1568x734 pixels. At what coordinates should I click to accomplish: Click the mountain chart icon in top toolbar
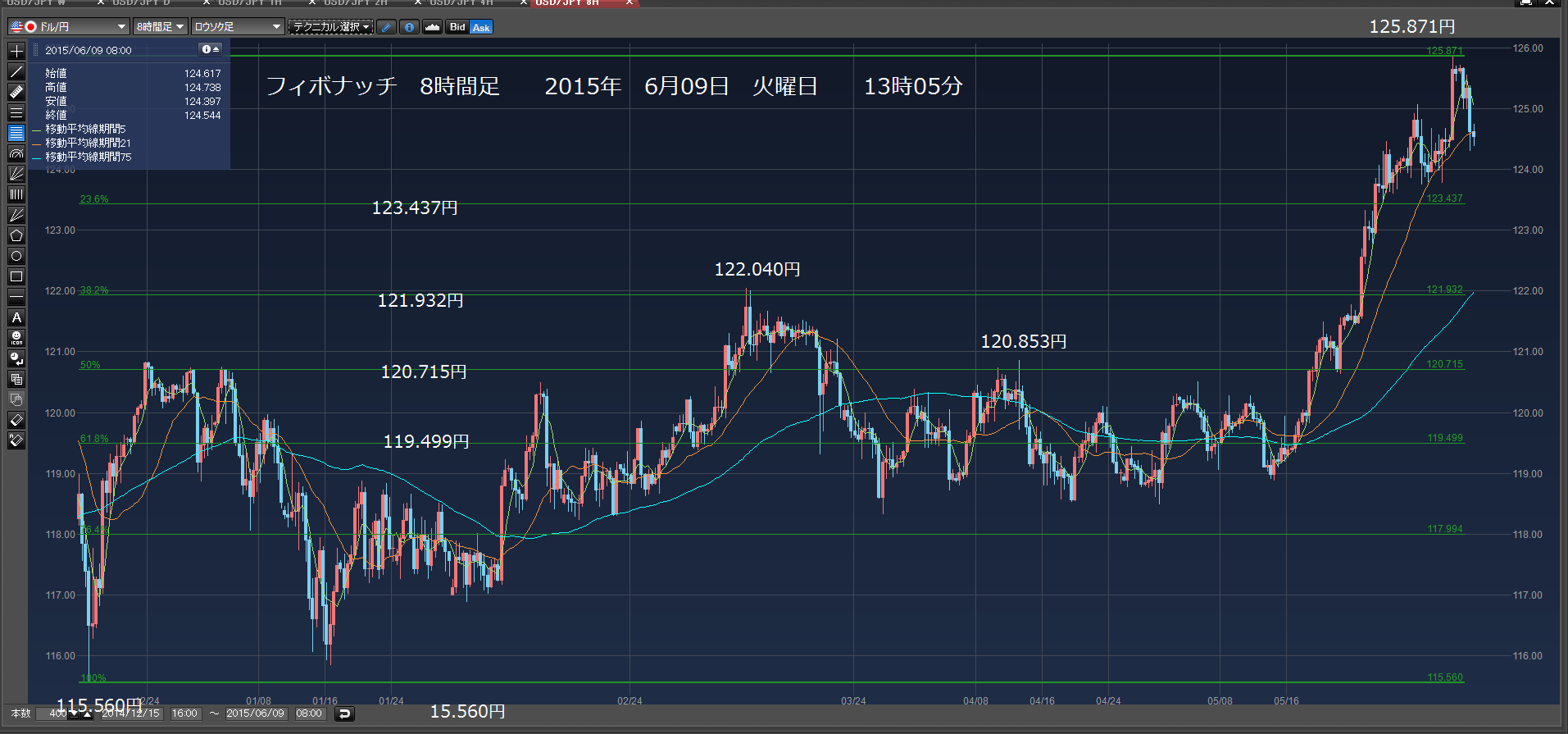click(432, 27)
